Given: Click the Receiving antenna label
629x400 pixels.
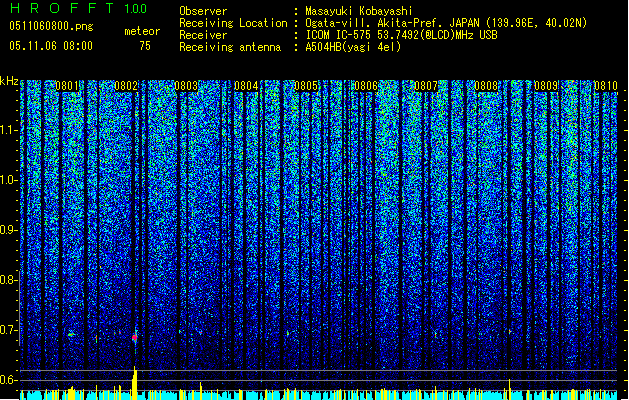Looking at the screenshot, I should 230,47.
